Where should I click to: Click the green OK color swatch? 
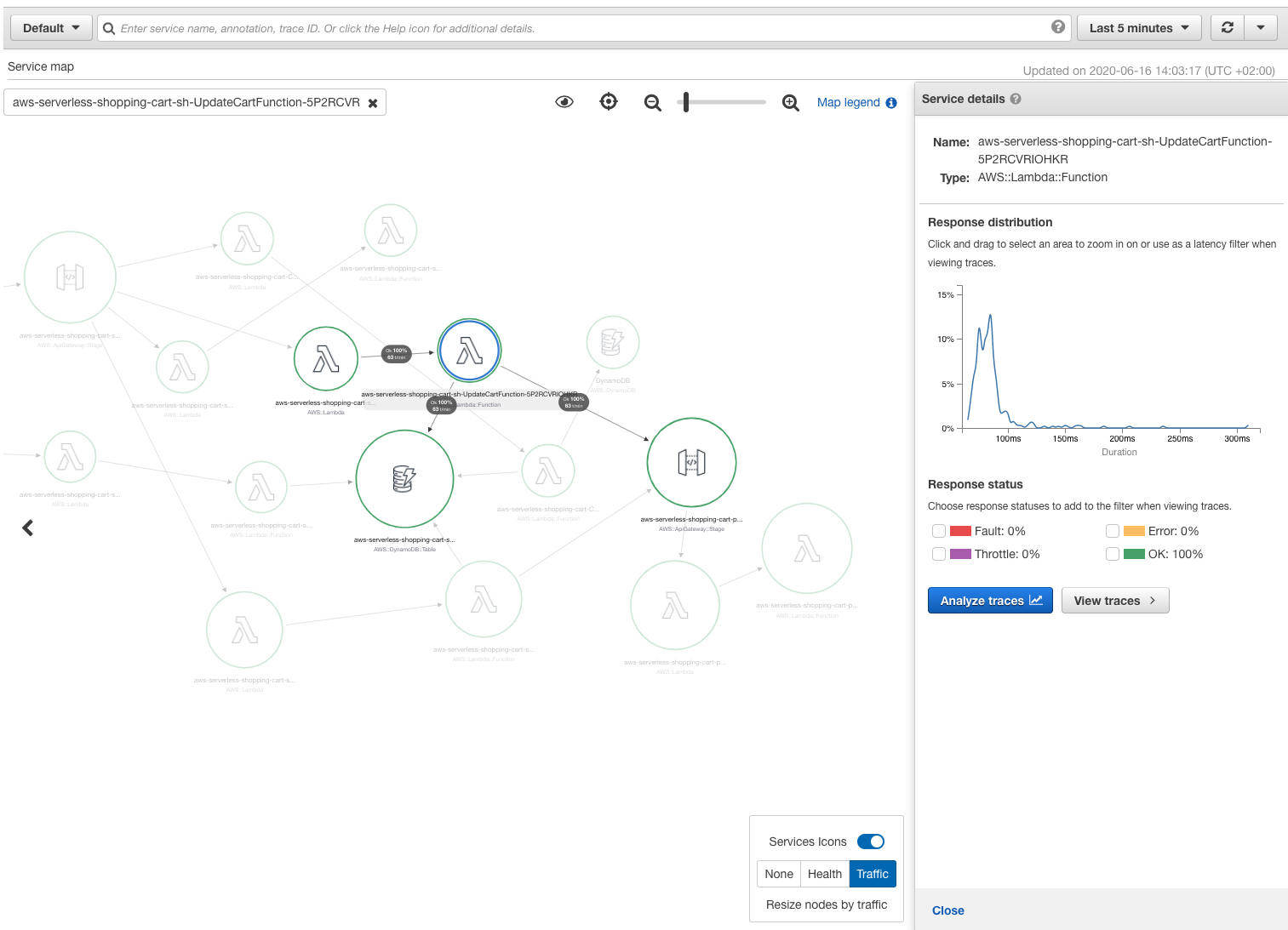pyautogui.click(x=1135, y=554)
